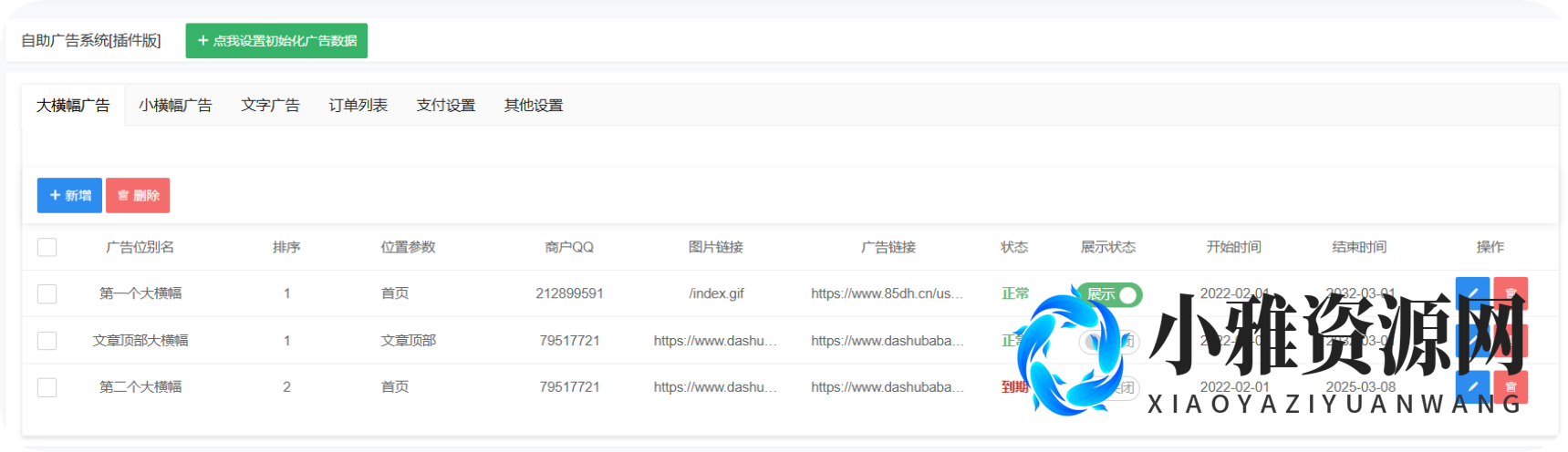The height and width of the screenshot is (452, 1568).
Task: Edit the 第二个大横幅 row with pencil icon
Action: point(1472,386)
